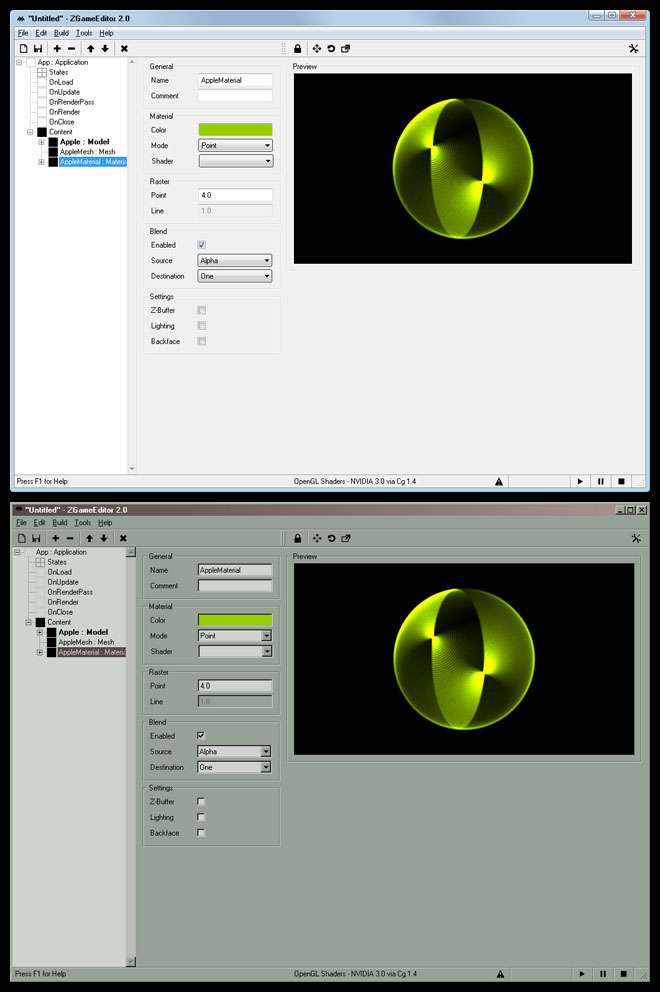Open File menu in bottom window
This screenshot has height=992, width=660.
(x=22, y=523)
